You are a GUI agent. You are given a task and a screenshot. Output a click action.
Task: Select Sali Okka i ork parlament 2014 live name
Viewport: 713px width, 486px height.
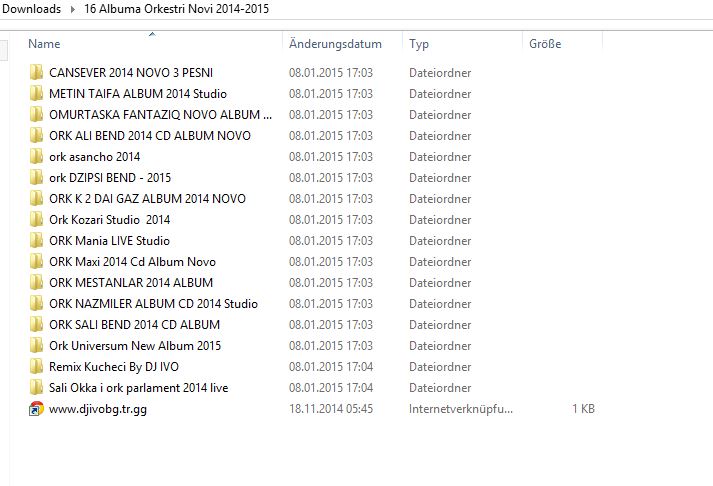[139, 387]
